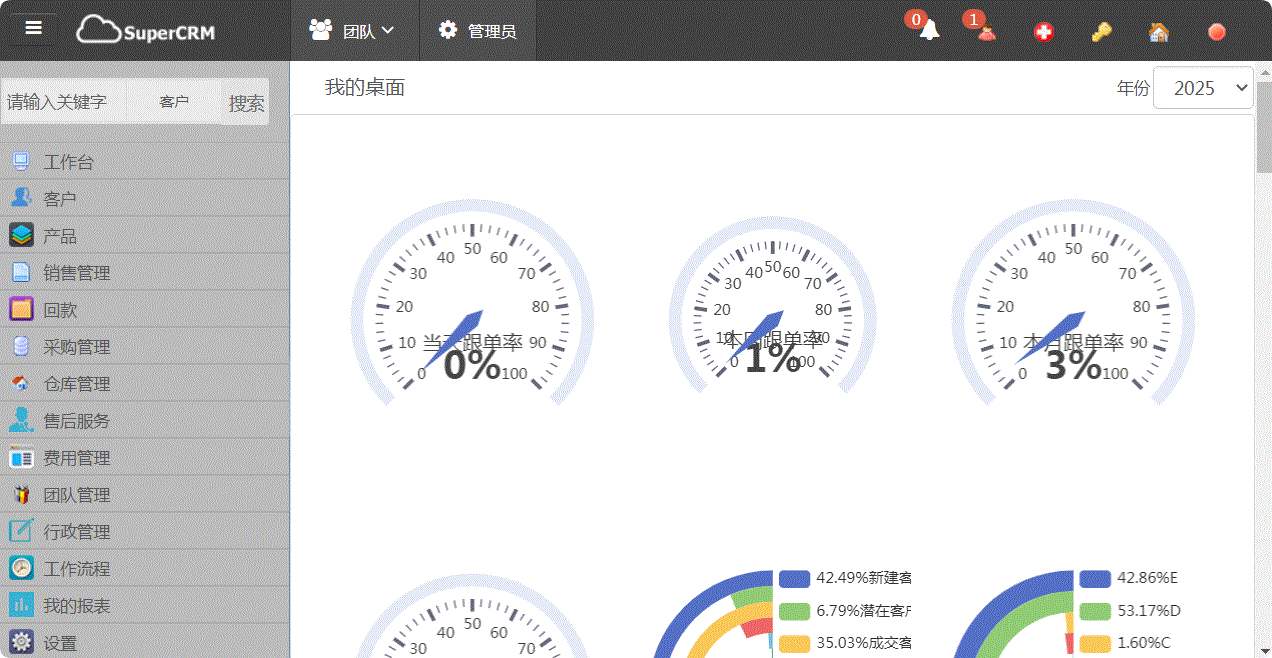The height and width of the screenshot is (658, 1272).
Task: Click the 设置 gear icon
Action: (x=21, y=643)
